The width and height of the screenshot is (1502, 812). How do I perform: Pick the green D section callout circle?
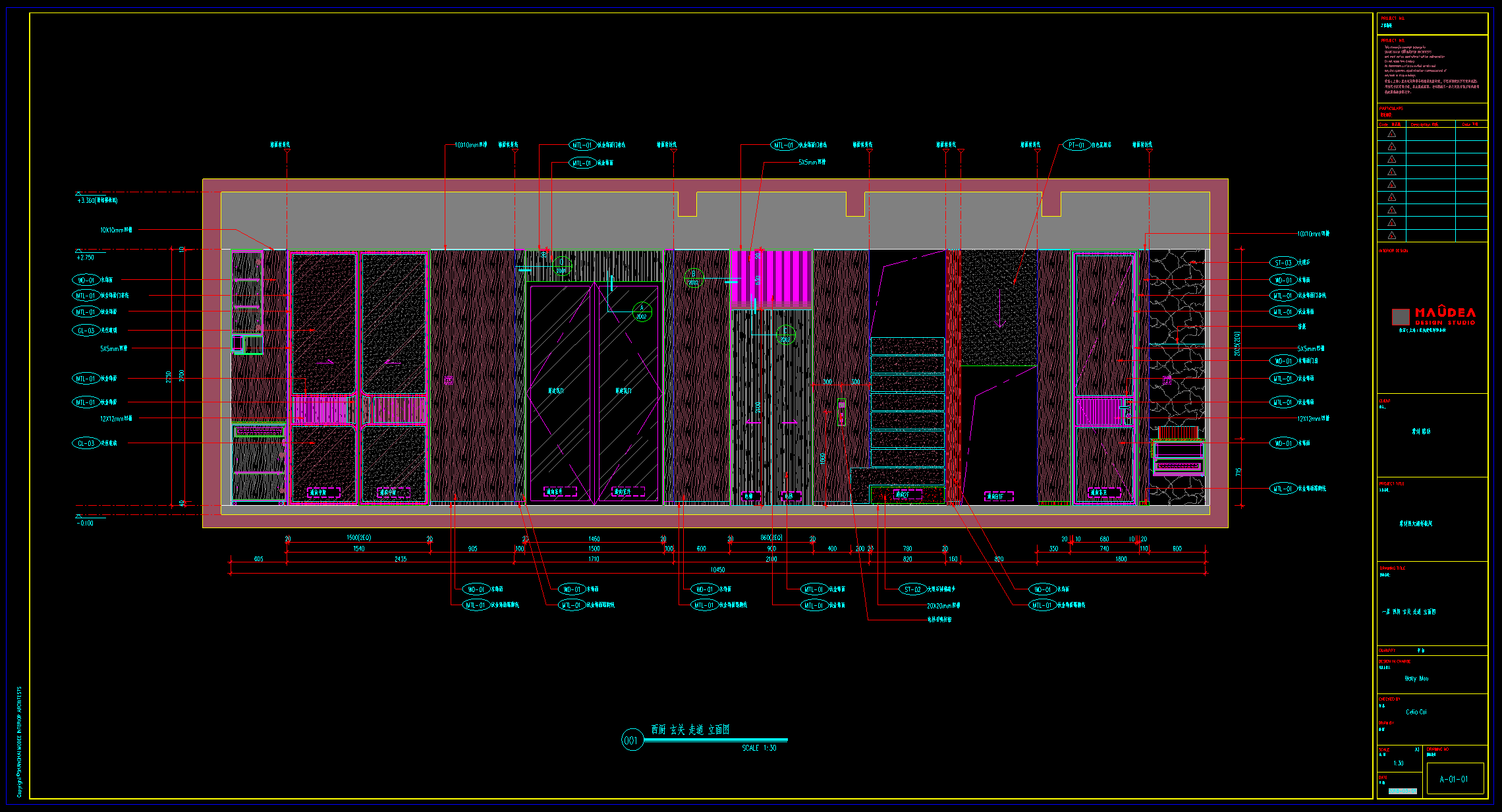click(x=561, y=266)
